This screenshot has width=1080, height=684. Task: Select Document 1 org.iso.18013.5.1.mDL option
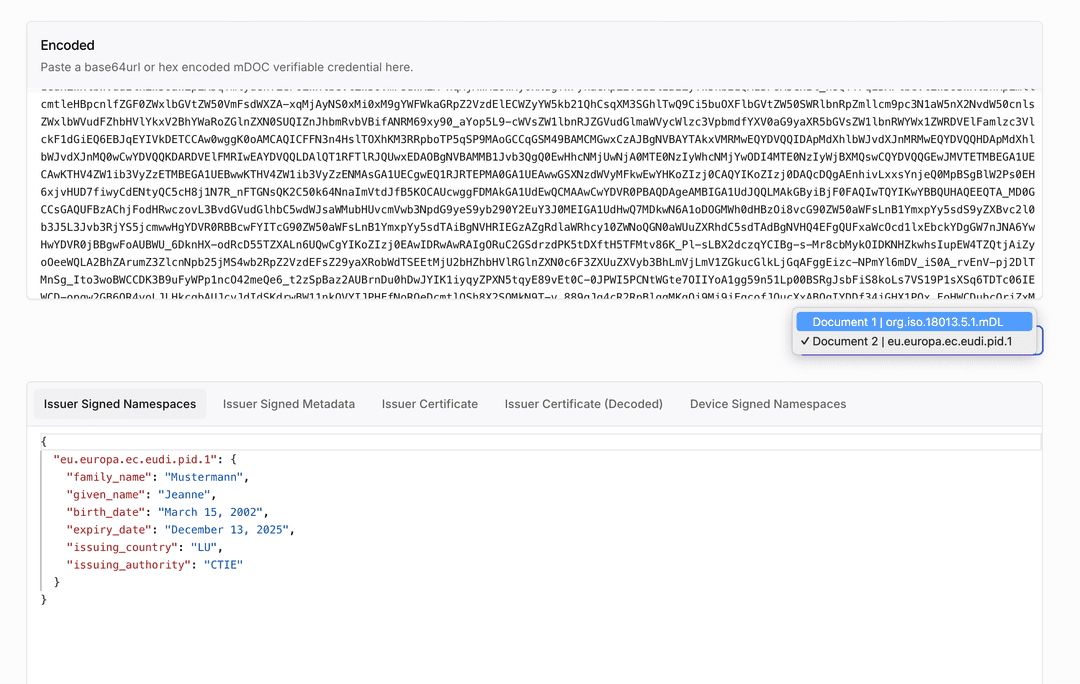(914, 322)
